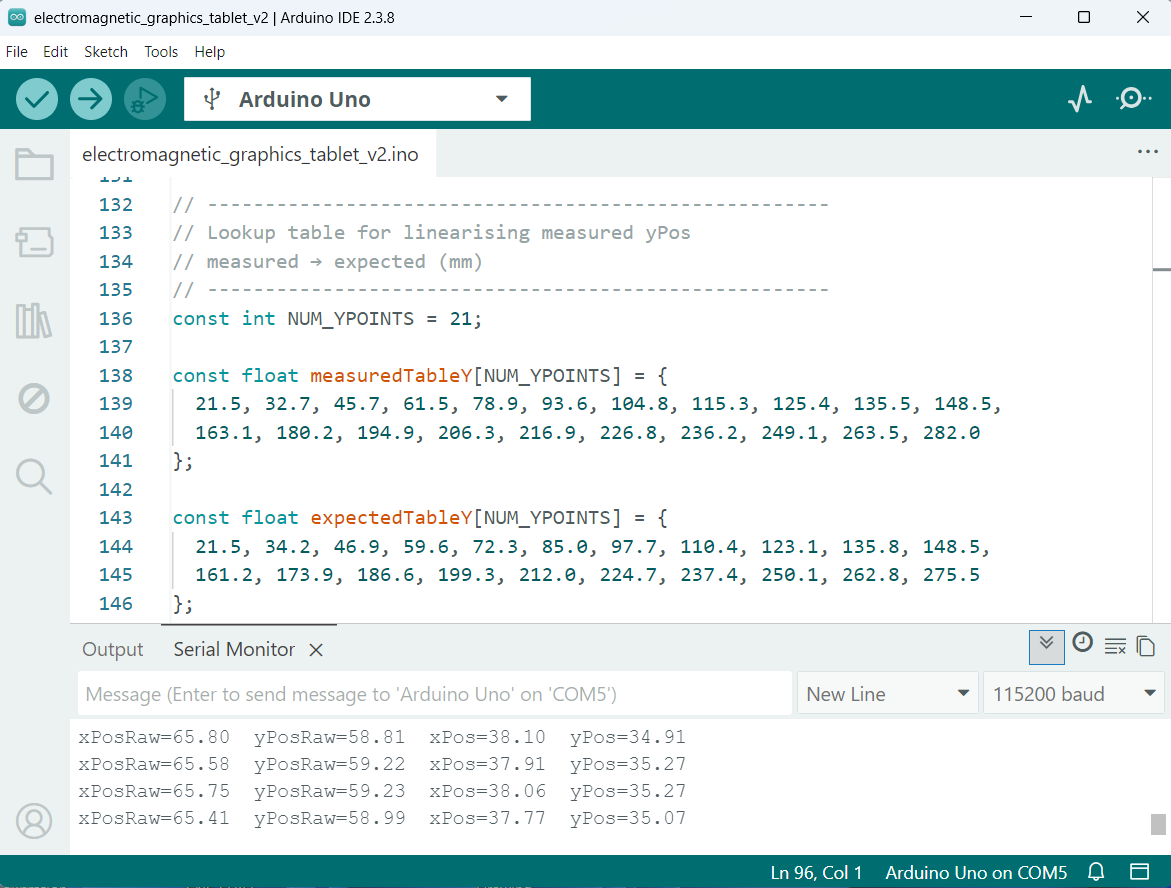Image resolution: width=1171 pixels, height=888 pixels.
Task: Click value 148.5 on line 139
Action: tap(963, 404)
